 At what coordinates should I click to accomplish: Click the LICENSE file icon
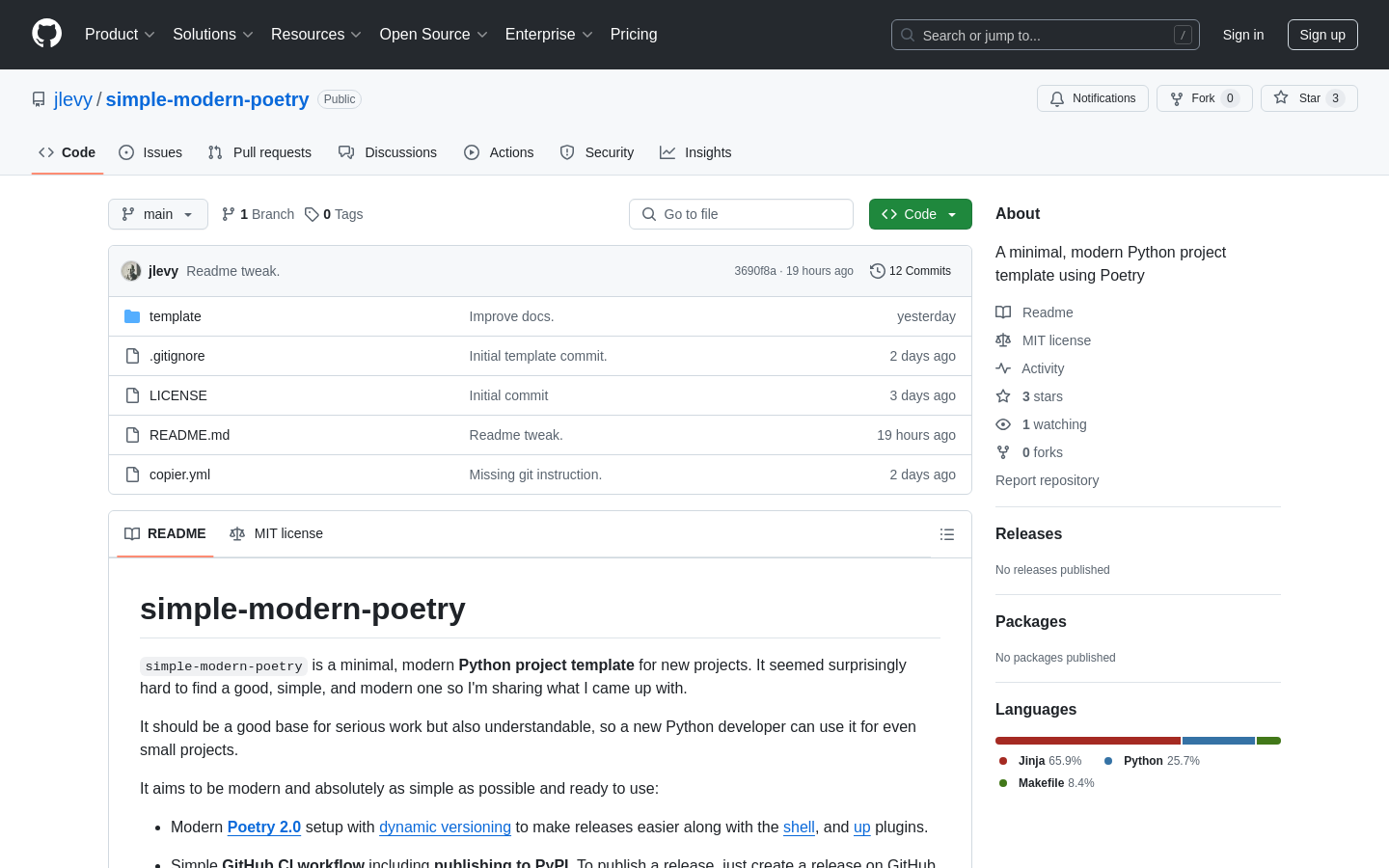click(132, 395)
